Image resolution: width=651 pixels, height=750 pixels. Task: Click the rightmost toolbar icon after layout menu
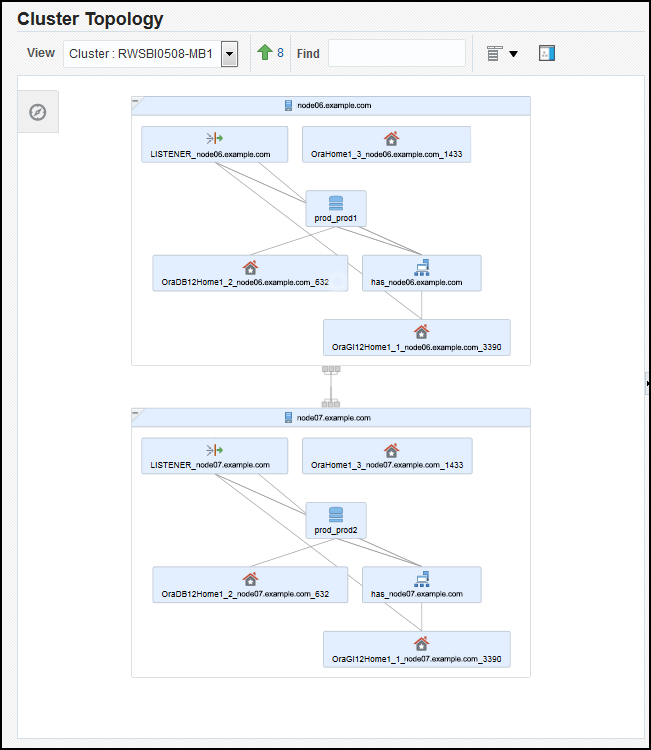pos(546,54)
